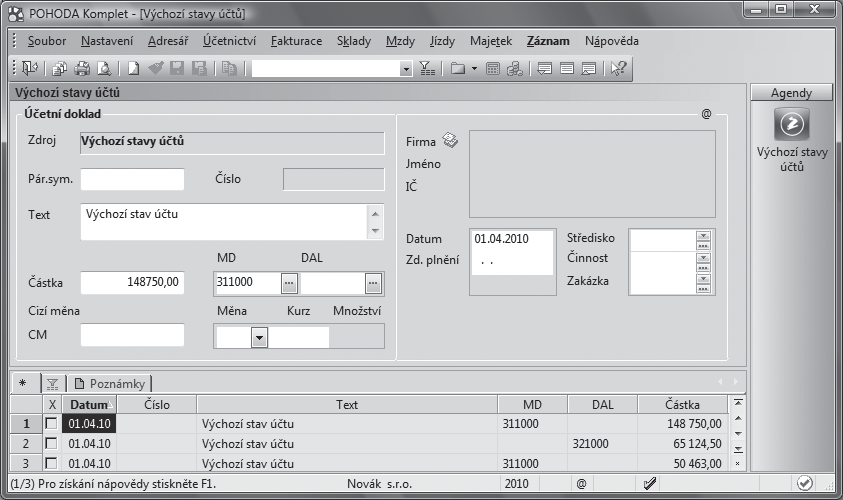This screenshot has width=843, height=500.
Task: Open the Činnost dropdown arrow
Action: (x=703, y=258)
